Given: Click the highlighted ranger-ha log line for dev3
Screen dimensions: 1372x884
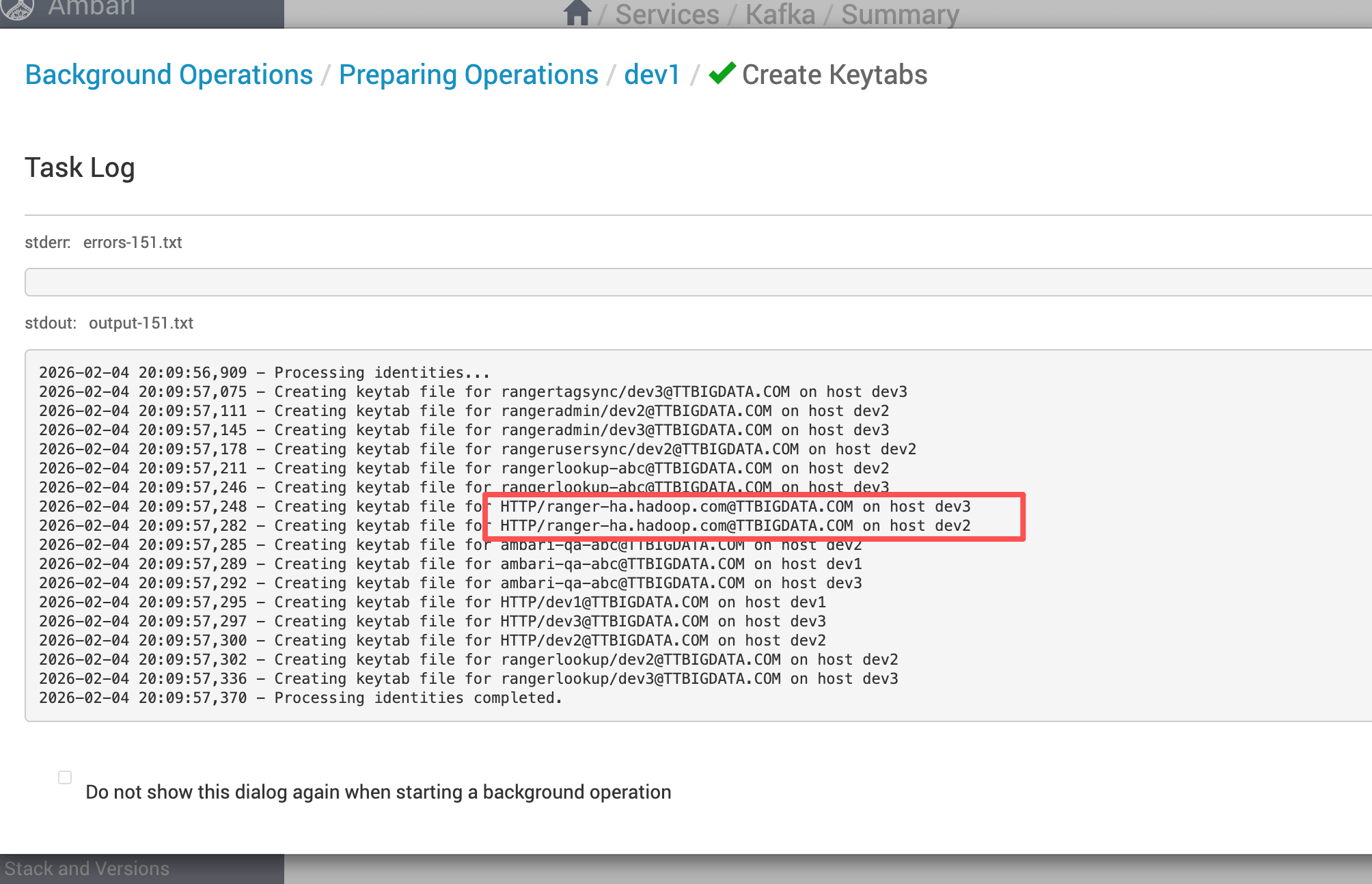Looking at the screenshot, I should click(x=735, y=507).
